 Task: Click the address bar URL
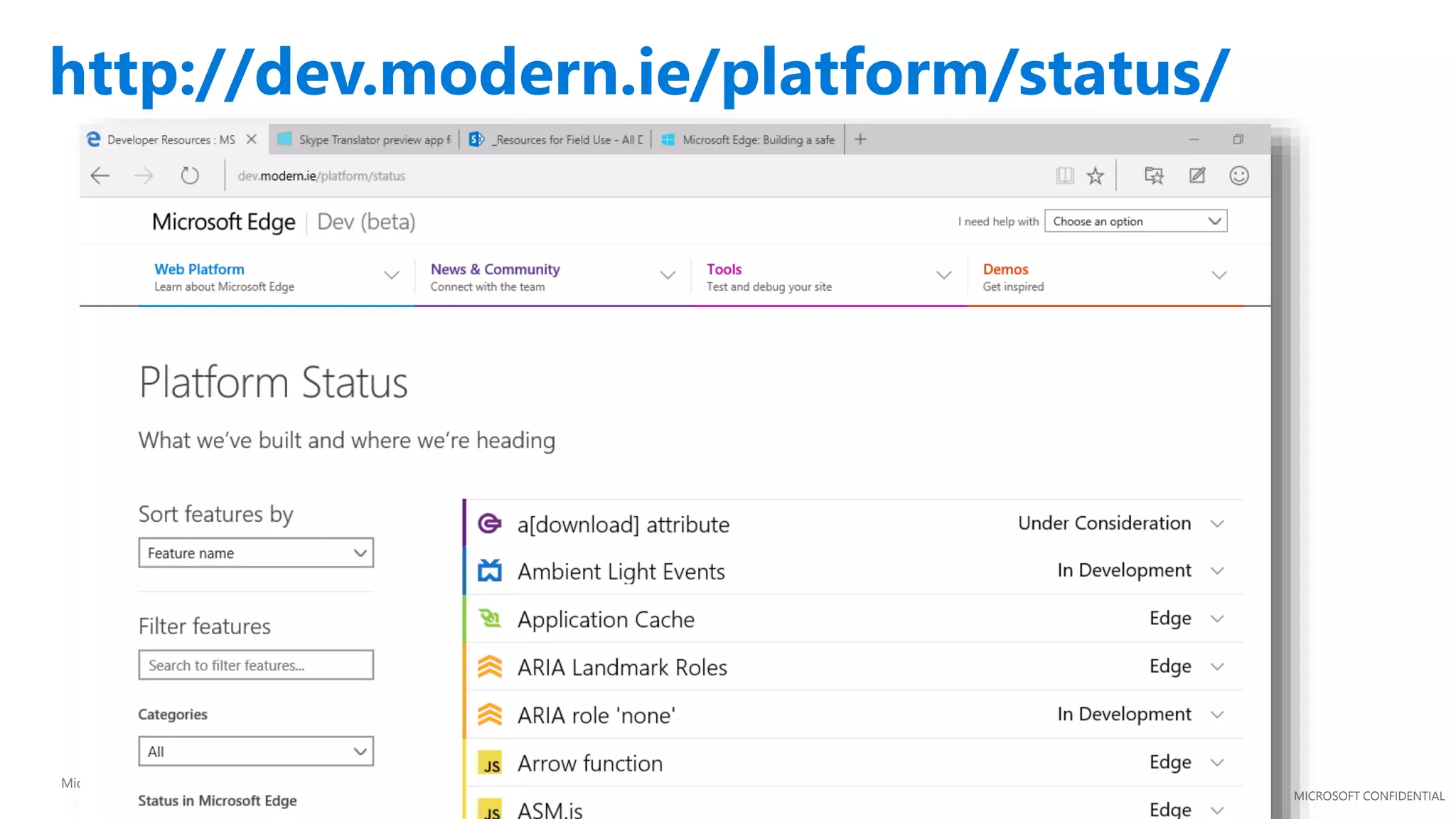pos(321,176)
